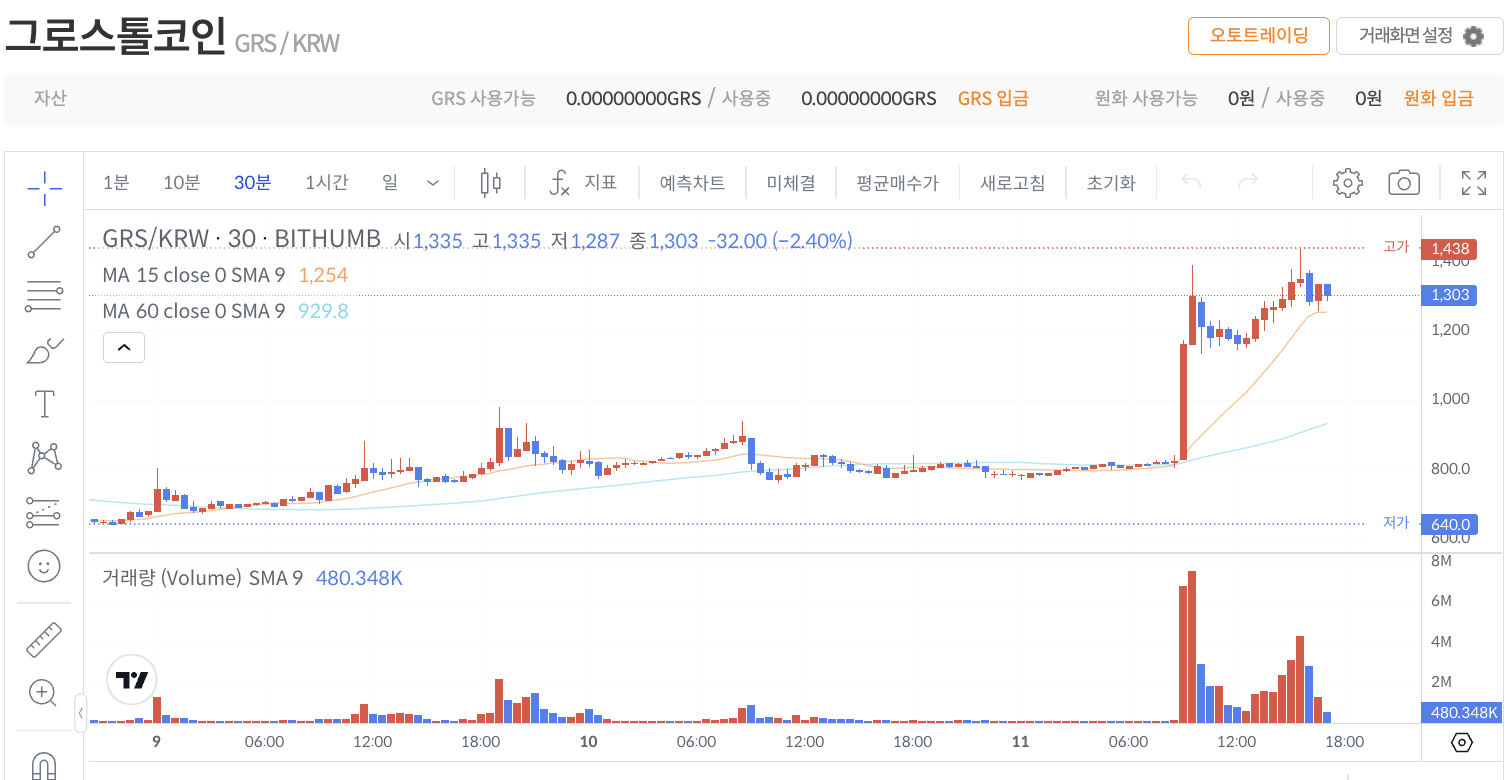Click the 1,254 MA 15 value

[323, 275]
